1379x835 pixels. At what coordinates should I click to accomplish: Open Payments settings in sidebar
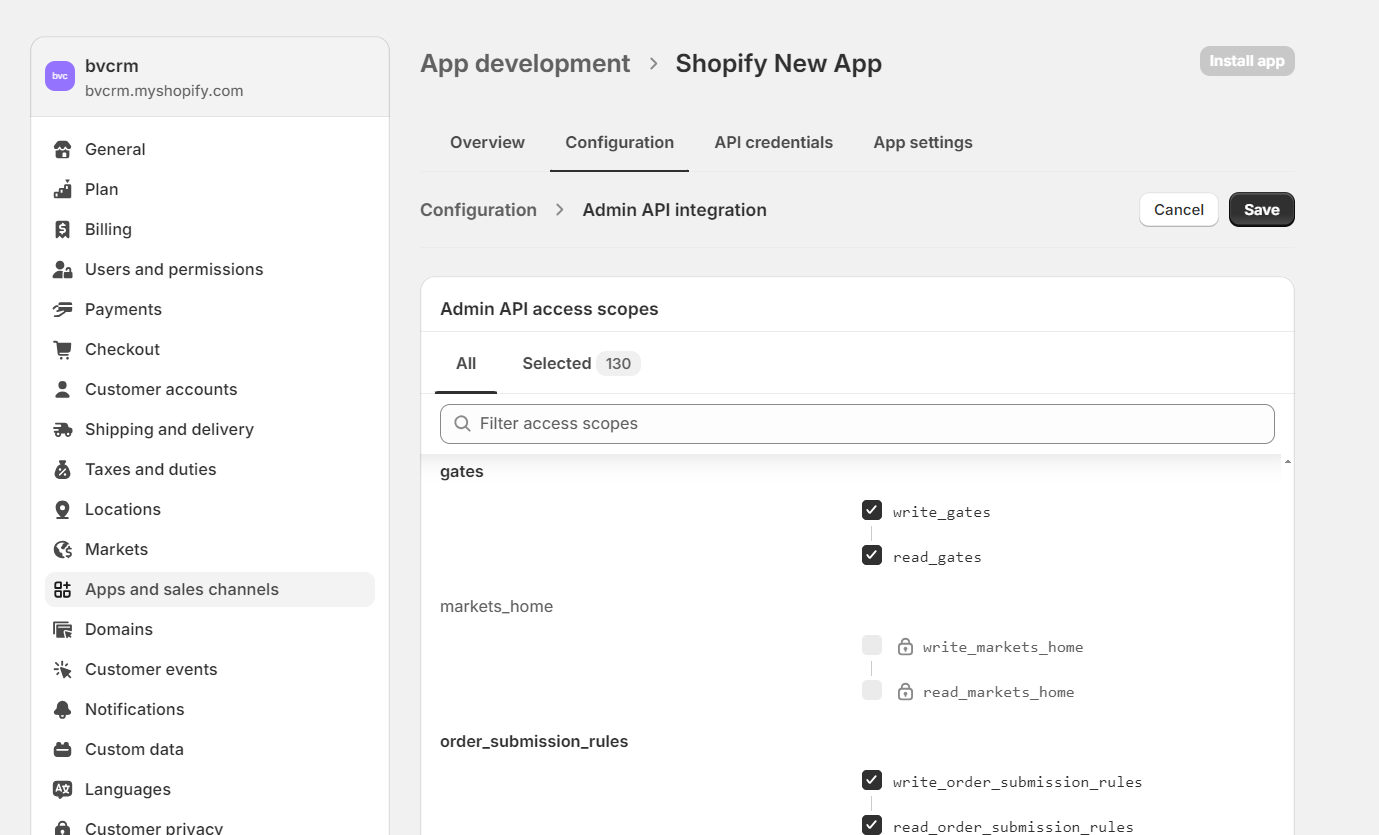210,310
